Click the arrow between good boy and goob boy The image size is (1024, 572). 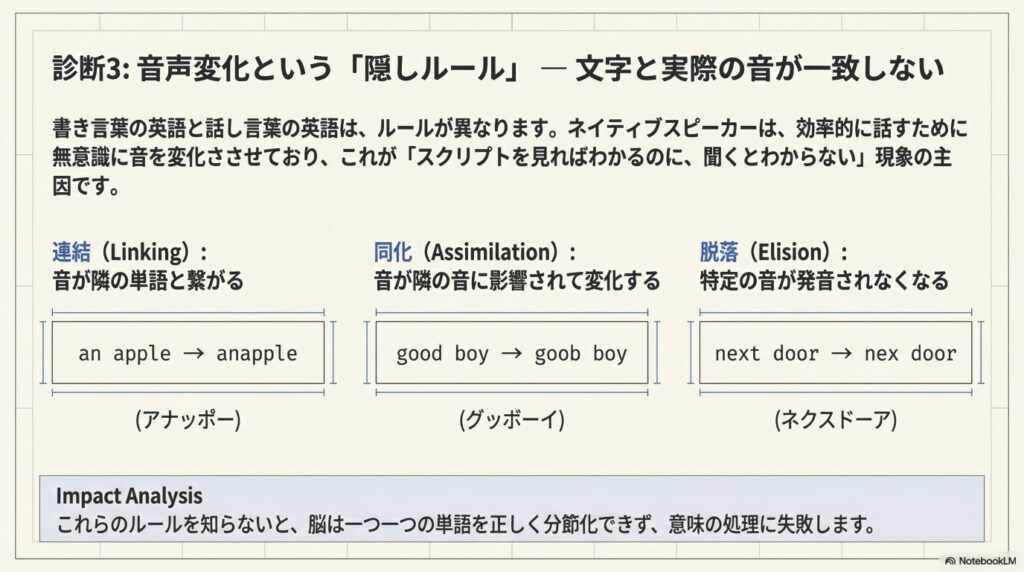click(517, 353)
